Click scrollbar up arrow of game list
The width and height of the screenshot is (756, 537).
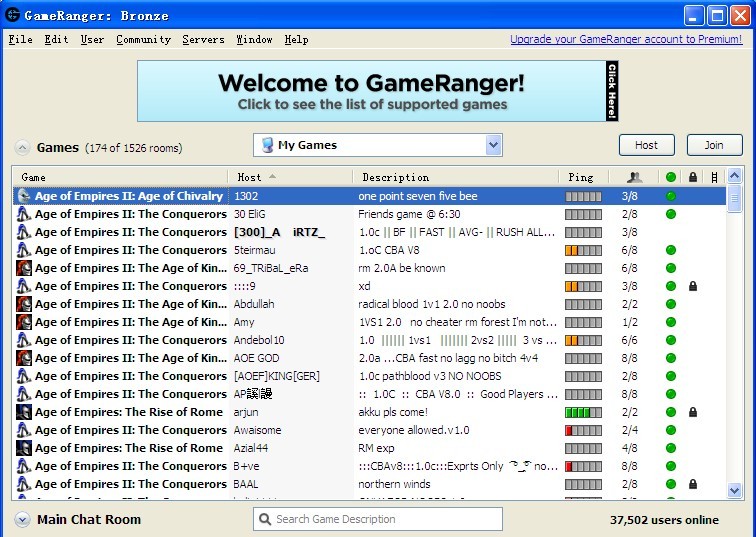click(x=734, y=176)
